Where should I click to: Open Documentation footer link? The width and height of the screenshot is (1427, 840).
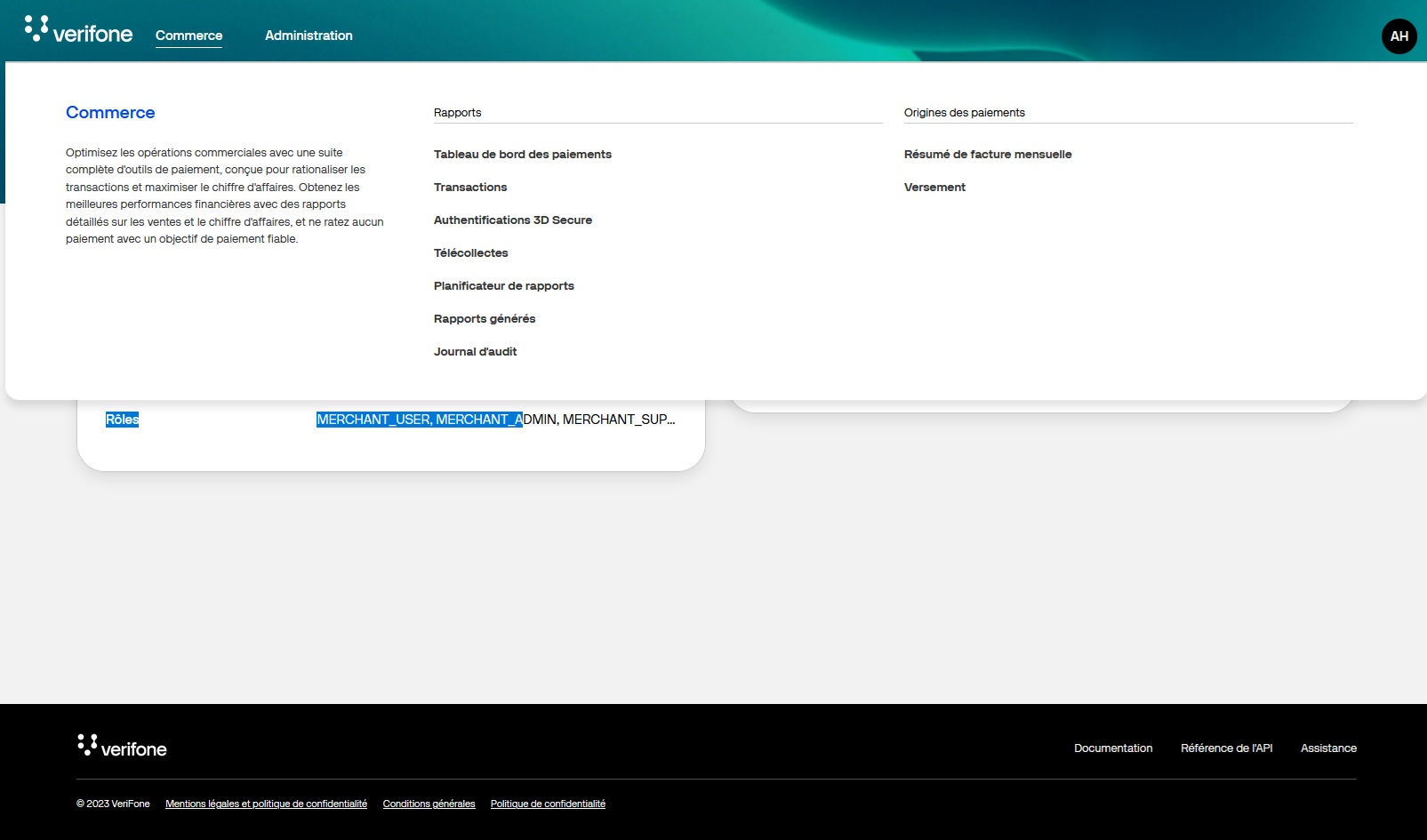[x=1112, y=748]
